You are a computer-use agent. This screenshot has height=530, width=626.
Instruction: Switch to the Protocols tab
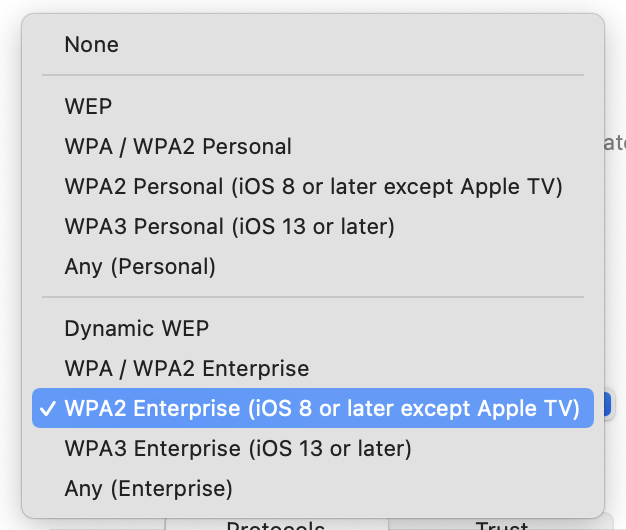(x=275, y=526)
